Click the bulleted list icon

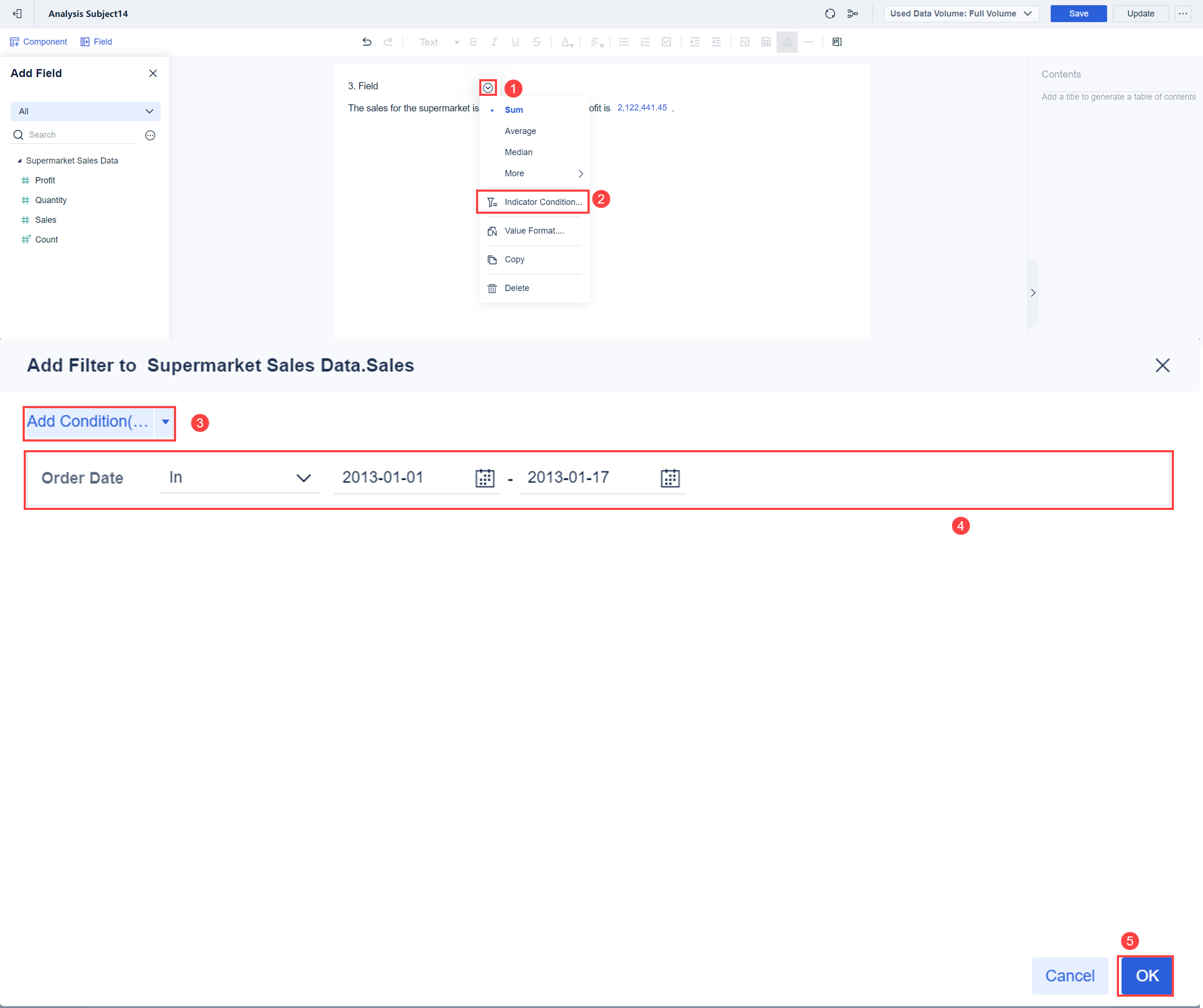[623, 42]
